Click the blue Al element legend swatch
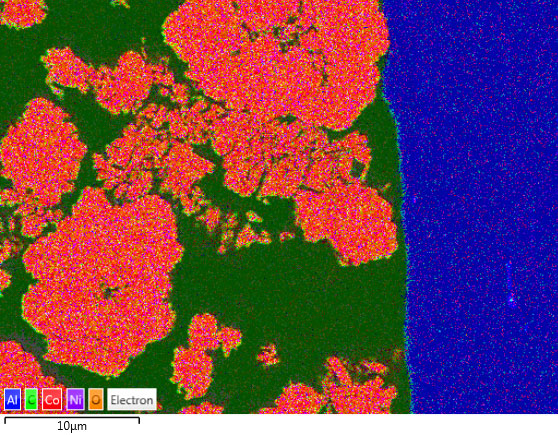The height and width of the screenshot is (435, 558). coord(12,399)
